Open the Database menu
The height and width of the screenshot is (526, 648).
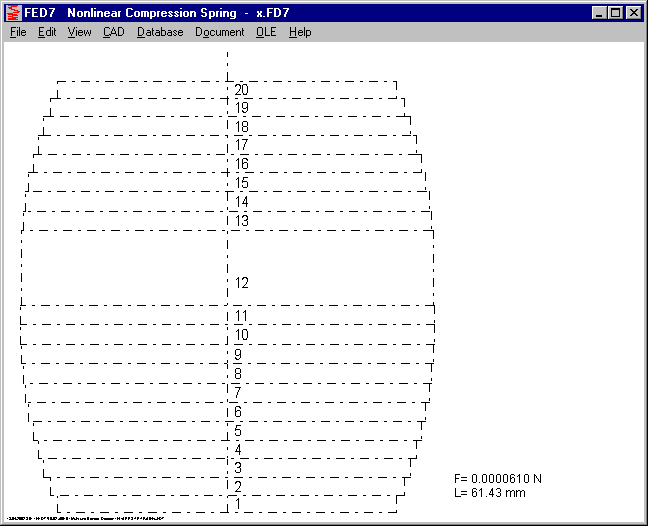point(160,32)
